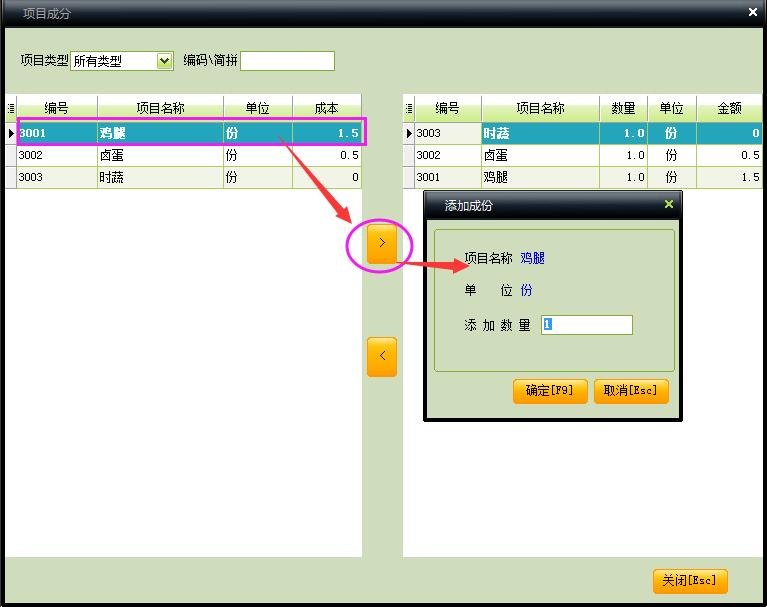The image size is (767, 607).
Task: Click the orange left-arrow remove button
Action: pos(382,357)
